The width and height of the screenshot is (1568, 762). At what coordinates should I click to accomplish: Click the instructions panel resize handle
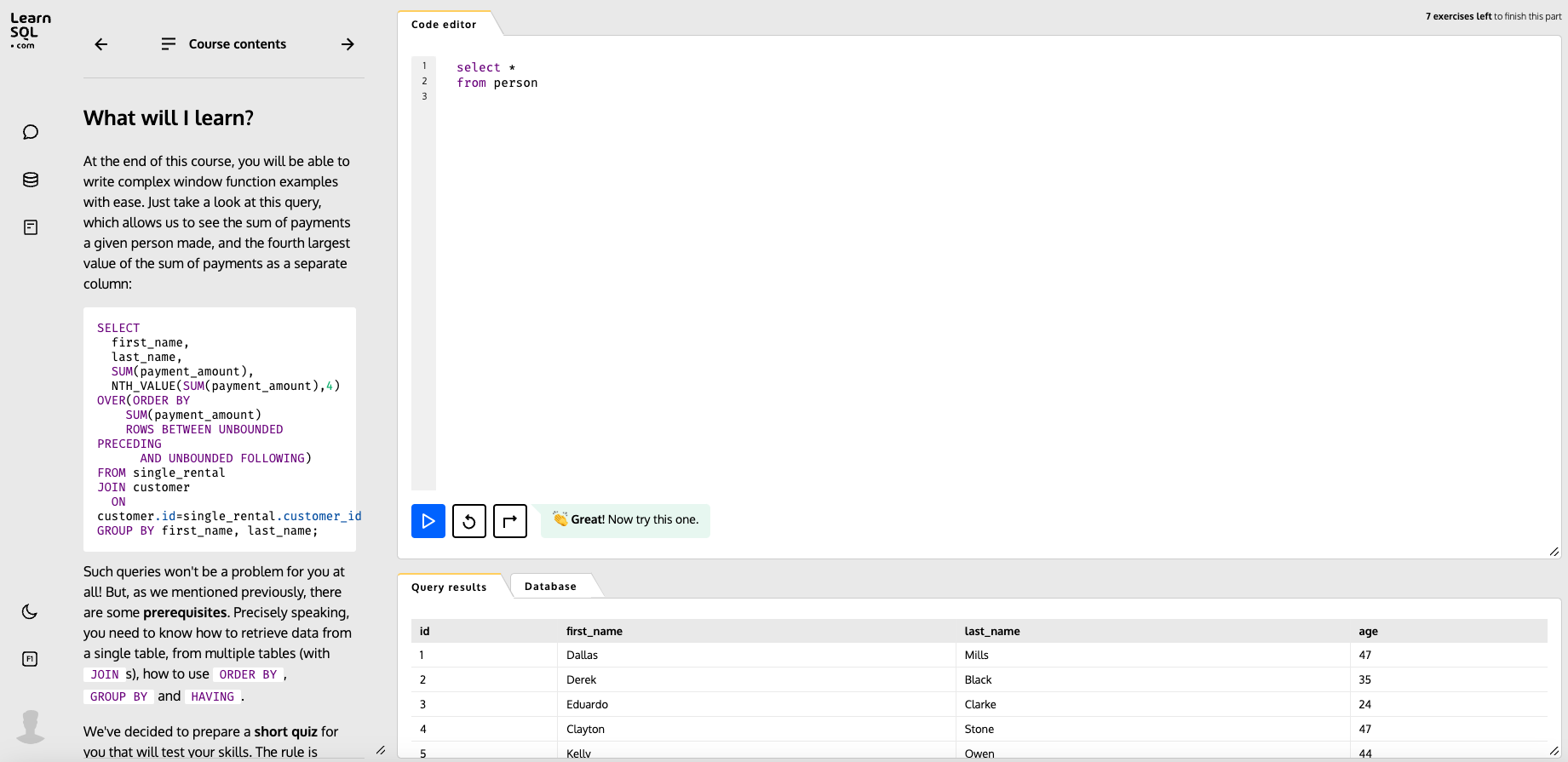coord(381,750)
